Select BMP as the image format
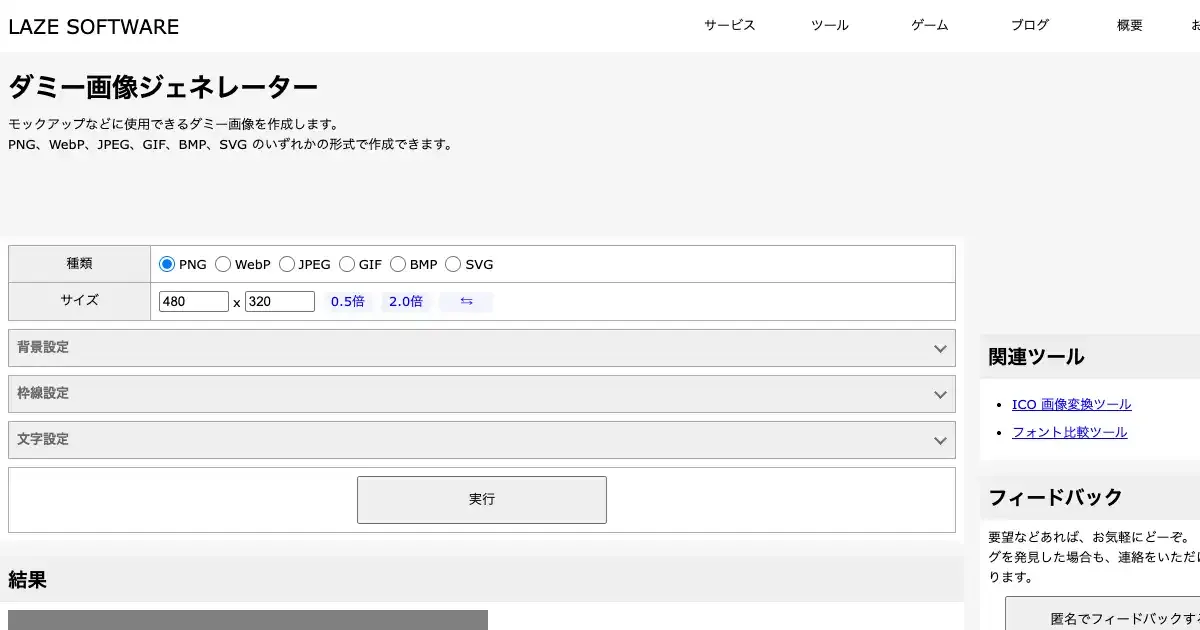The height and width of the screenshot is (630, 1200). click(x=398, y=265)
